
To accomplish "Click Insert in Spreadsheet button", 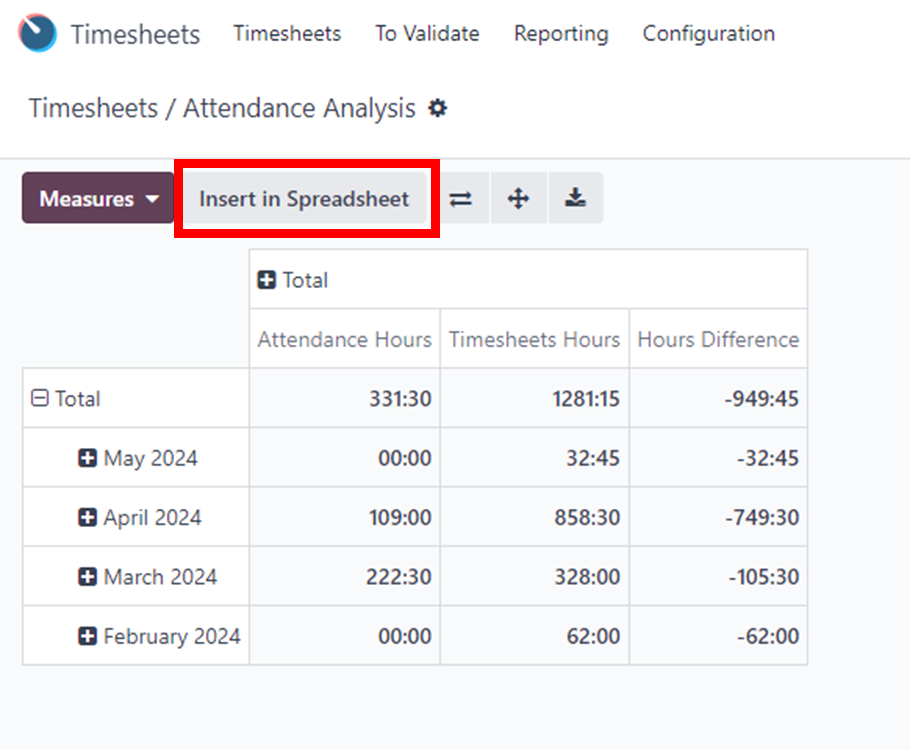I will click(x=305, y=199).
